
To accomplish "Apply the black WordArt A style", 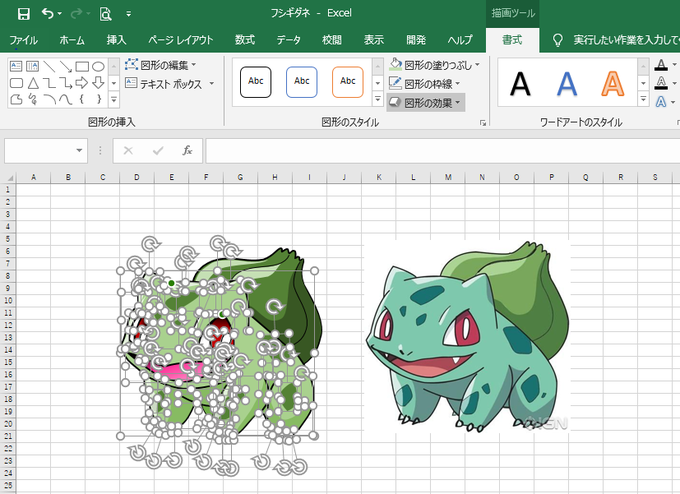I will coord(520,84).
